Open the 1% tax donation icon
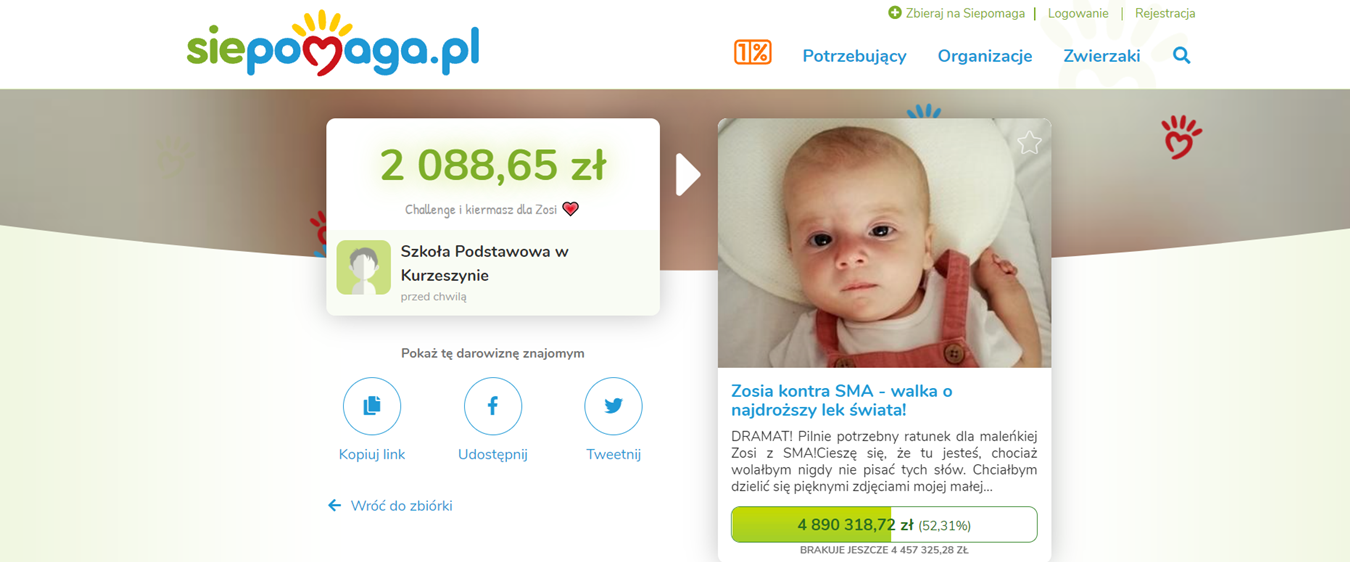Screen dimensions: 1350x562 click(752, 53)
